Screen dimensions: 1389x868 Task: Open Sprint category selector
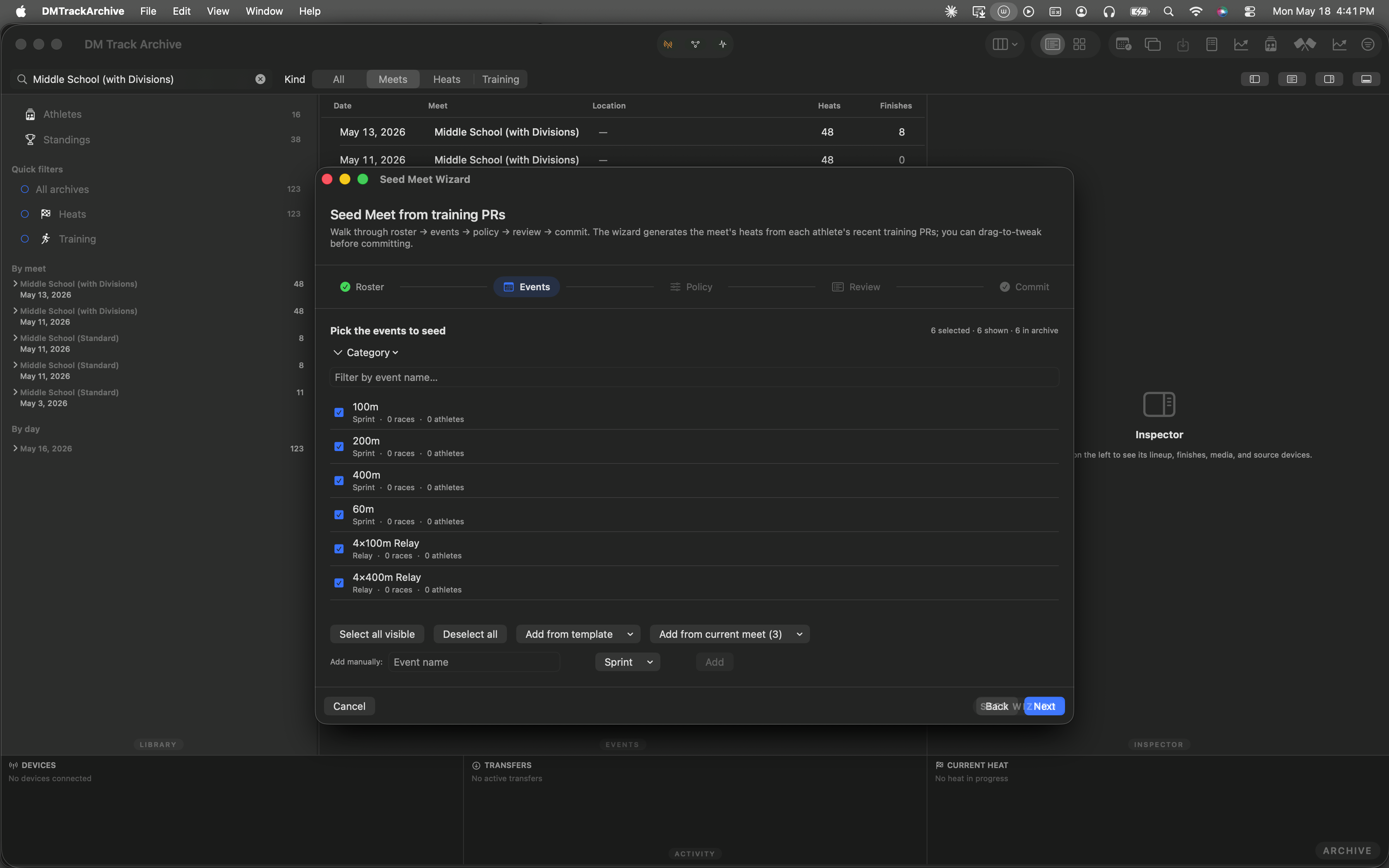[627, 662]
